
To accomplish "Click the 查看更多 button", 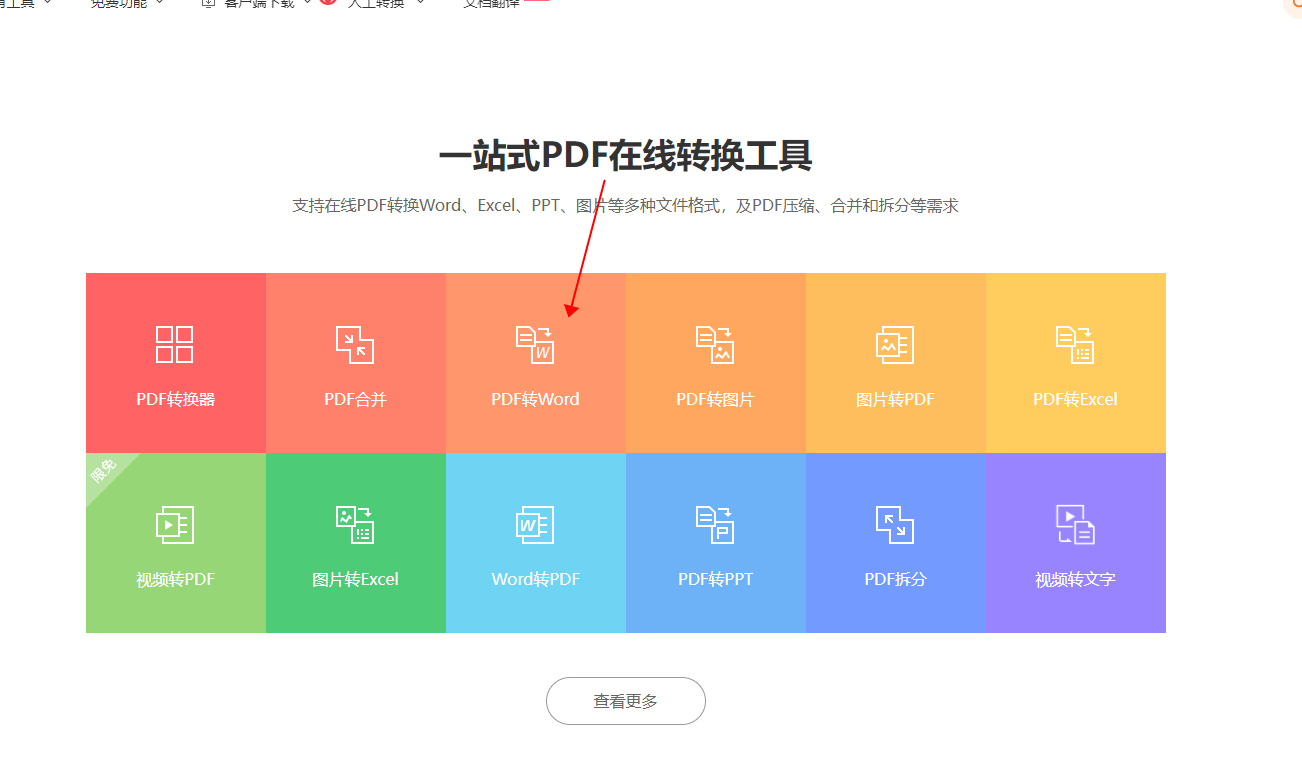I will (626, 701).
